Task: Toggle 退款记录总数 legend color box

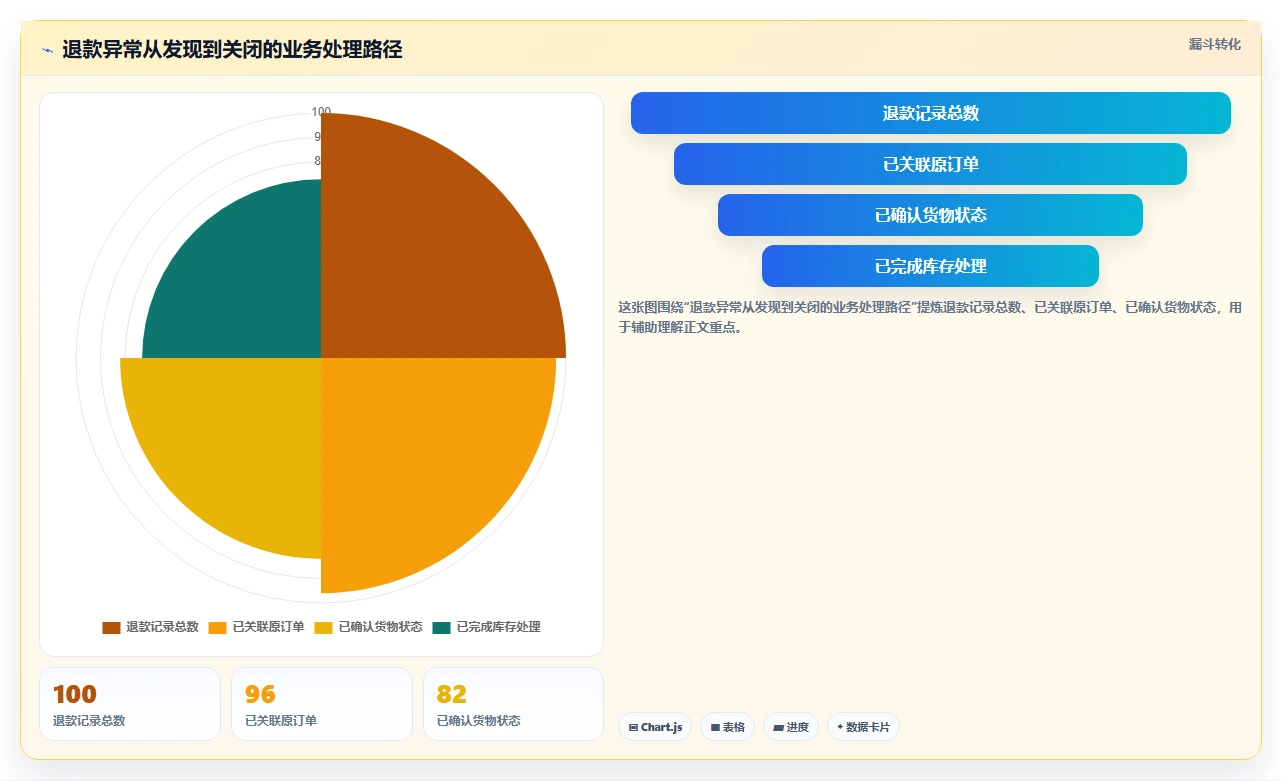Action: tap(111, 627)
